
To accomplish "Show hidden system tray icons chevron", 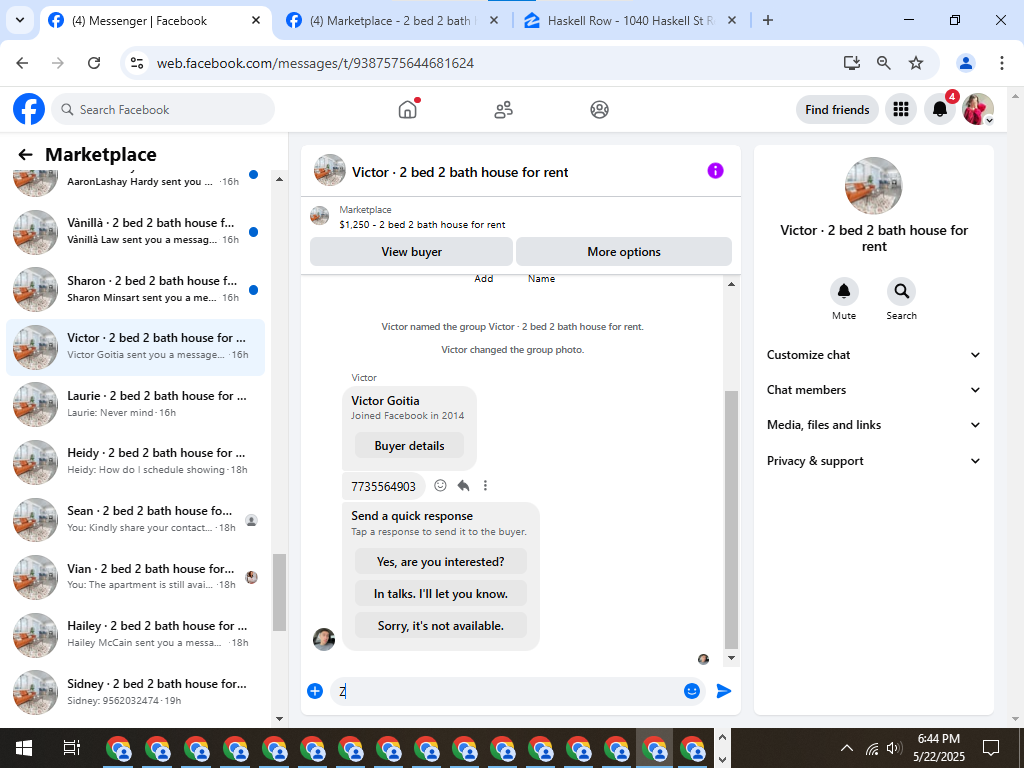I will tap(846, 748).
